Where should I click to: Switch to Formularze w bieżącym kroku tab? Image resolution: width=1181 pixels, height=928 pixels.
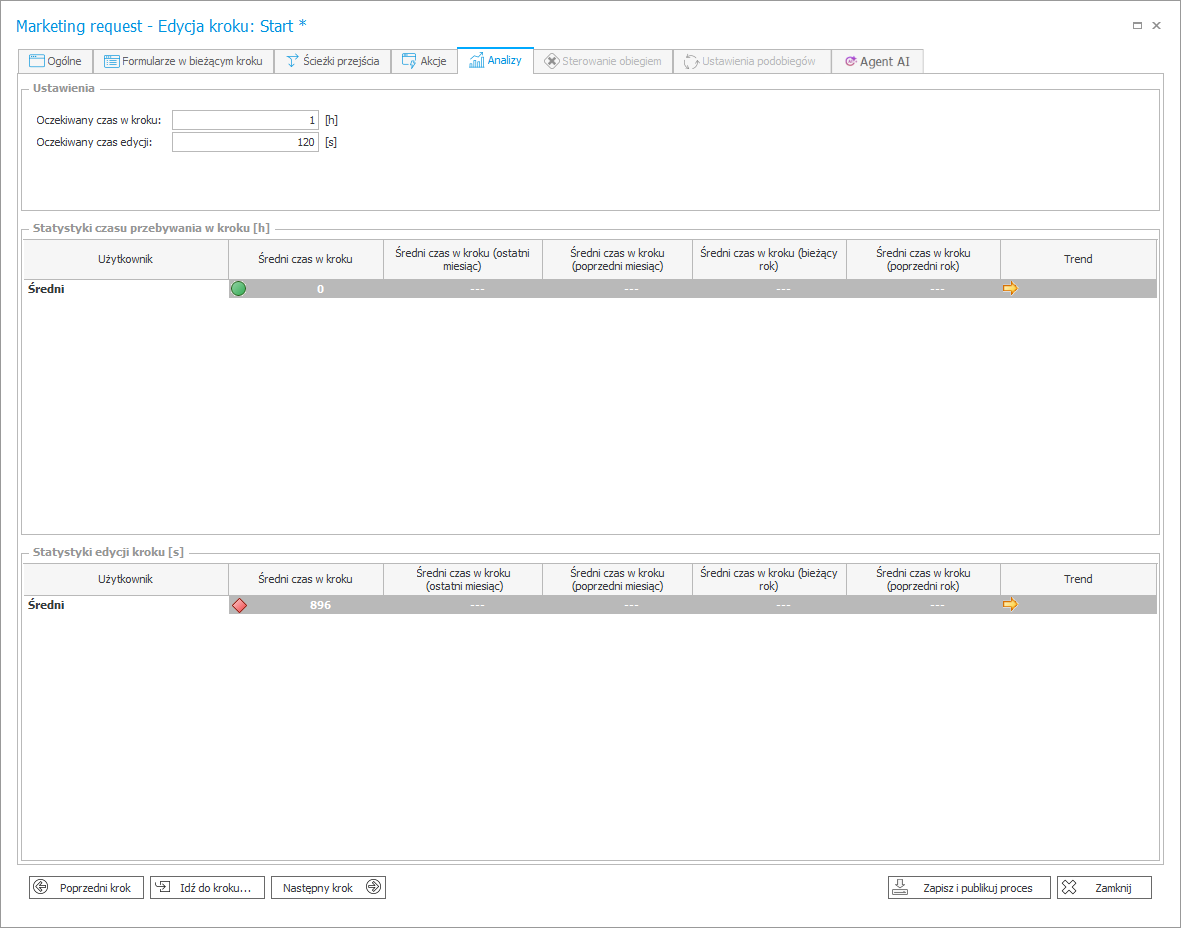[183, 61]
